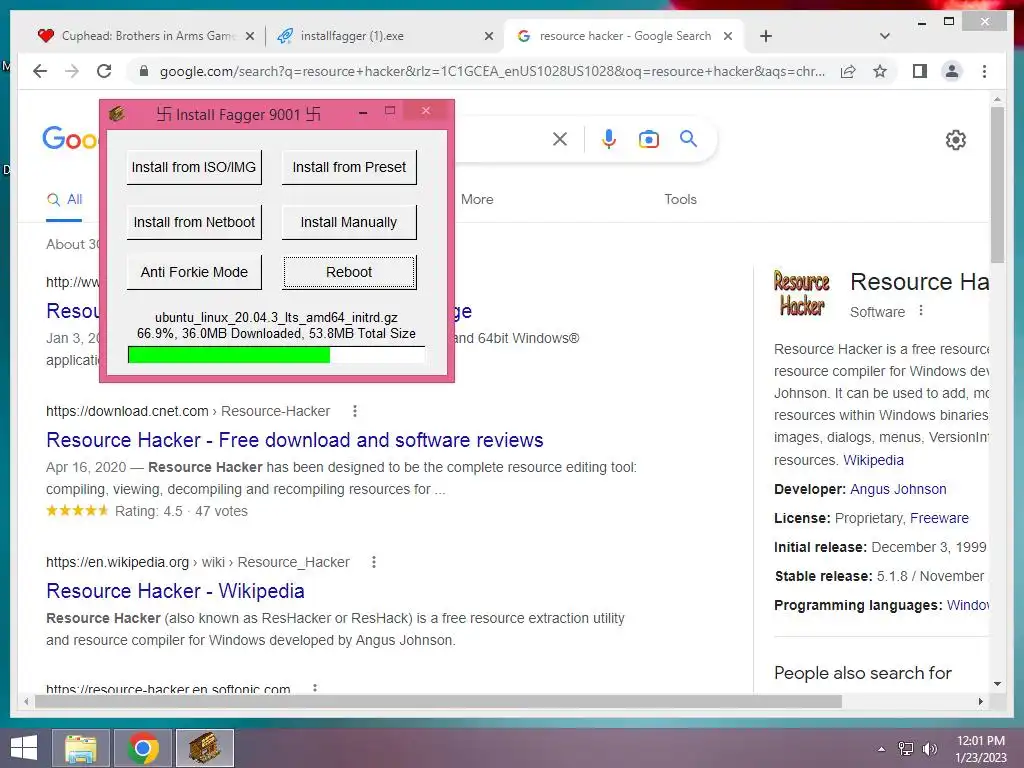Click the Google logo
The height and width of the screenshot is (768, 1024).
71,138
